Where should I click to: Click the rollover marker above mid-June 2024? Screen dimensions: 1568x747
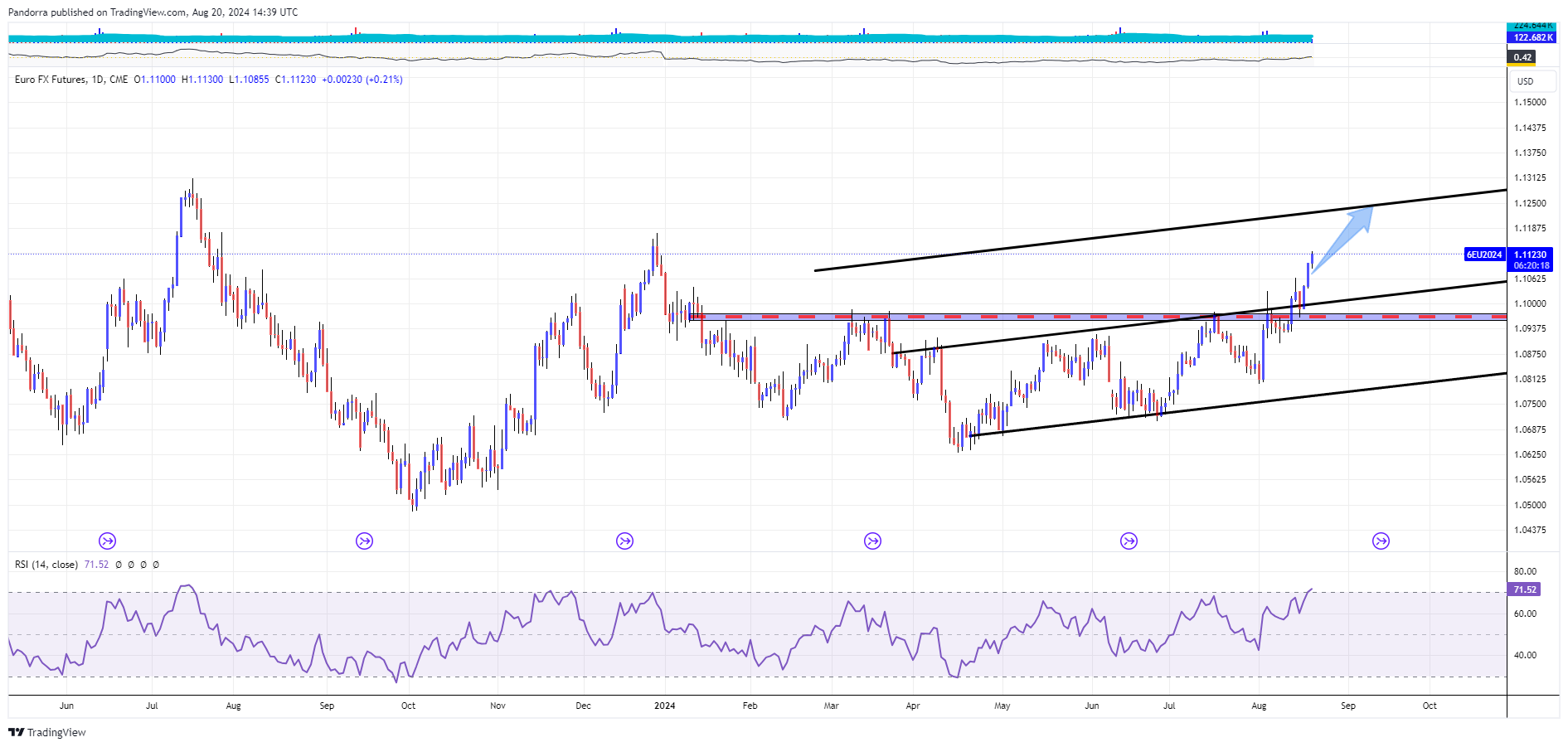click(1129, 541)
